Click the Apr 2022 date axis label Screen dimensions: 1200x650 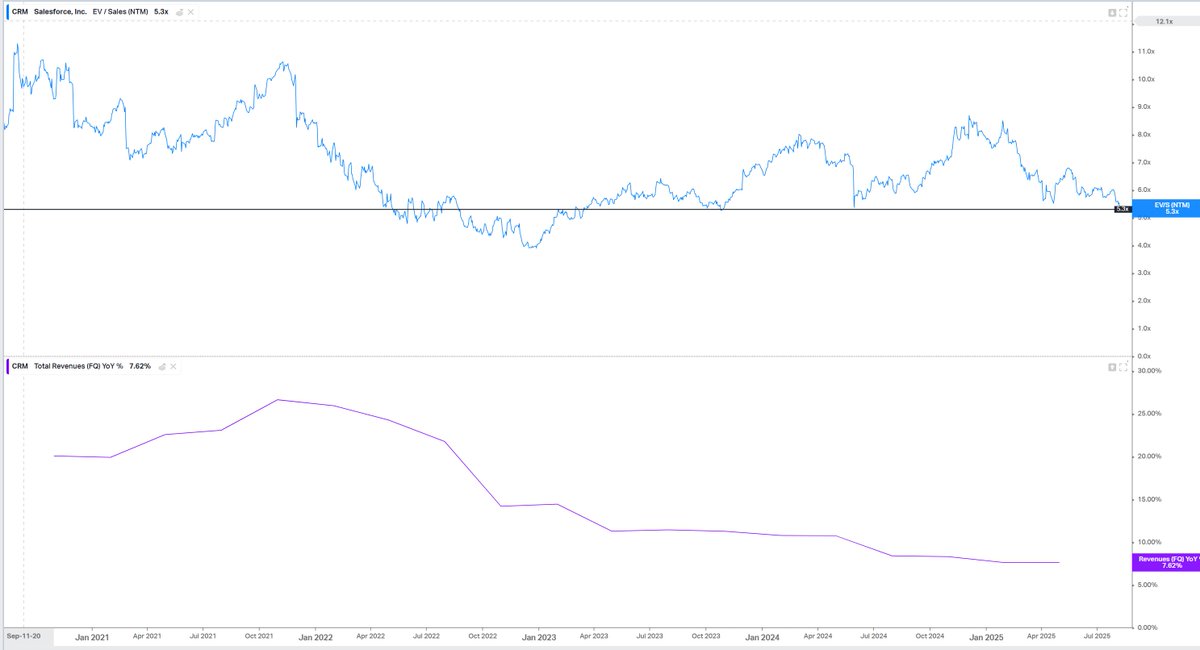(371, 635)
